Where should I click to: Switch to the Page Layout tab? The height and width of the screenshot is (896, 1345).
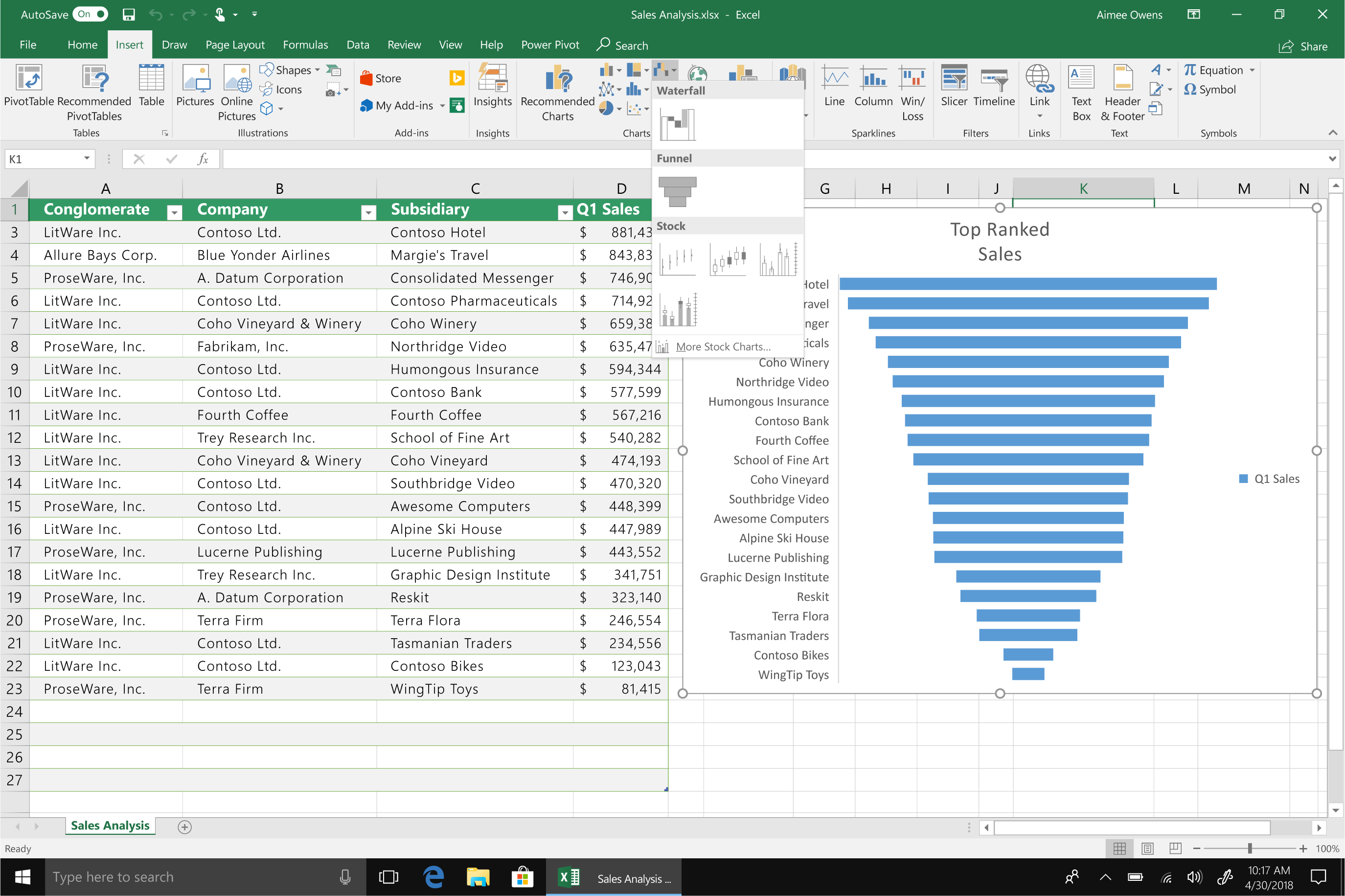[235, 45]
